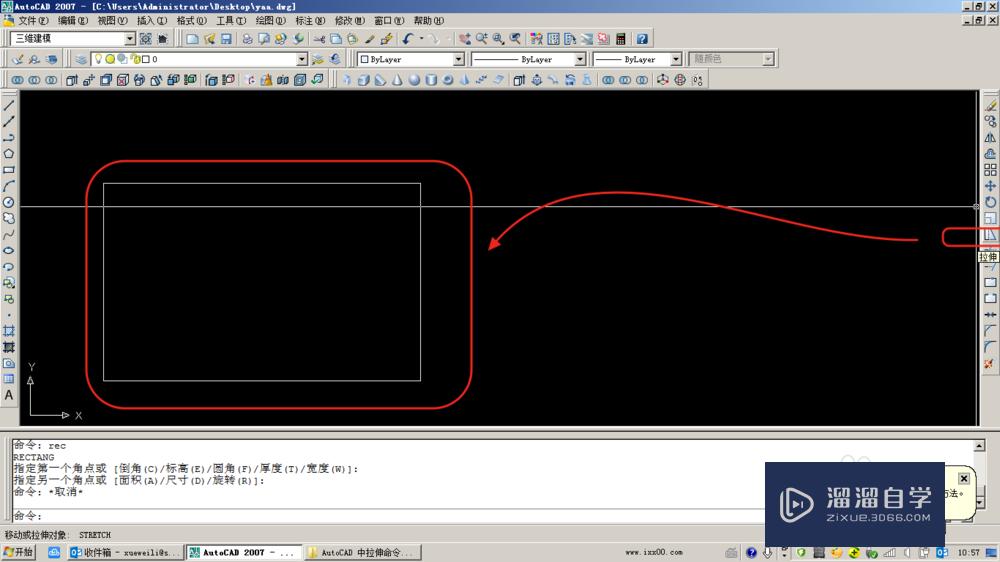
Task: Click the Cone solid modeling icon
Action: pyautogui.click(x=397, y=80)
